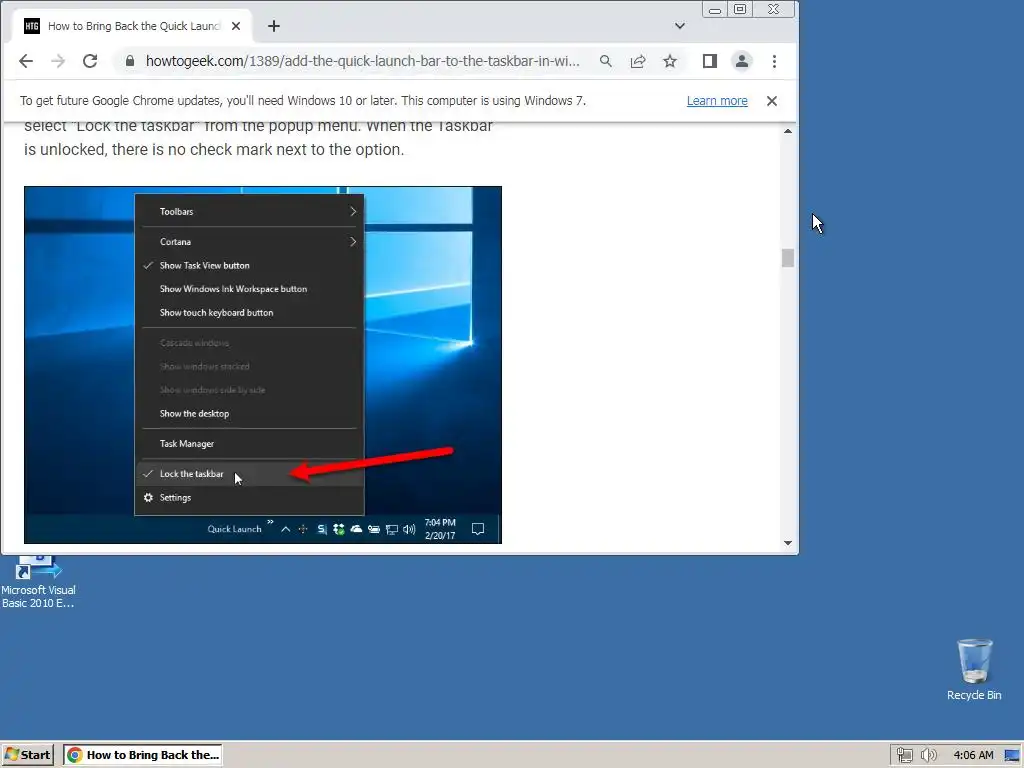1024x768 pixels.
Task: Click the 4:06 AM system clock
Action: click(x=974, y=756)
